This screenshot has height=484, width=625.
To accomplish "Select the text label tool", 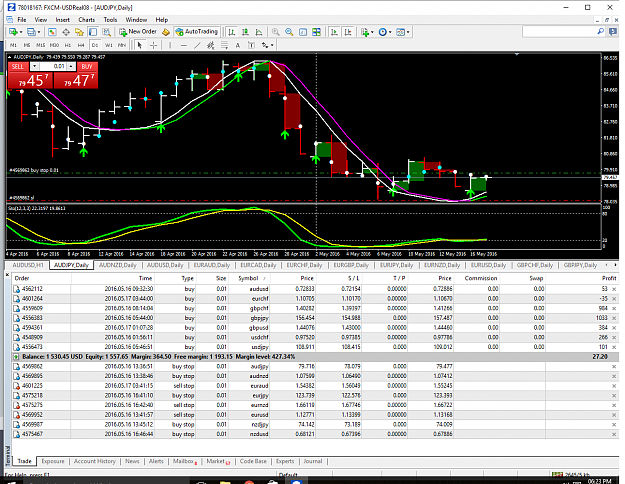I will pos(251,45).
